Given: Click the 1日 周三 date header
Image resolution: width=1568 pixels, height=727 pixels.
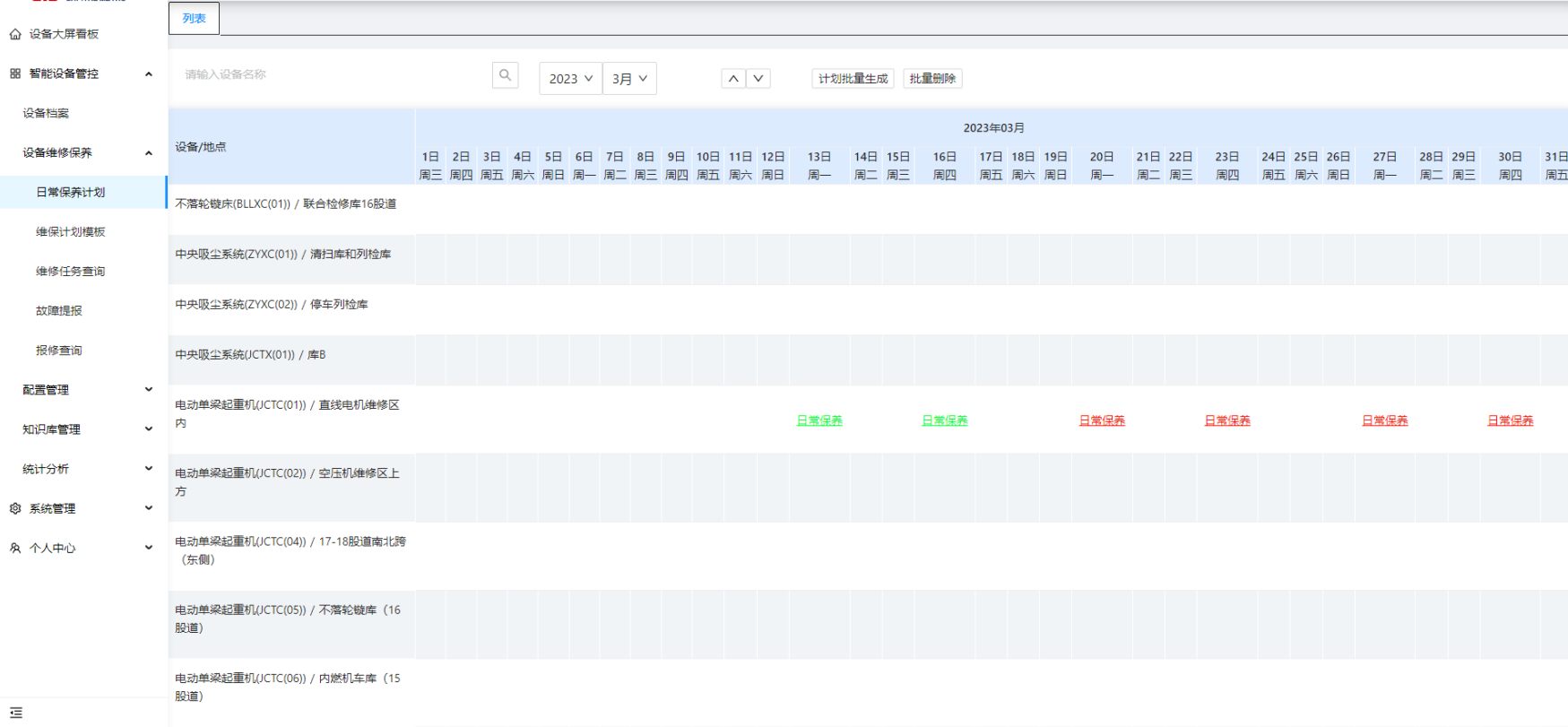Looking at the screenshot, I should [430, 166].
